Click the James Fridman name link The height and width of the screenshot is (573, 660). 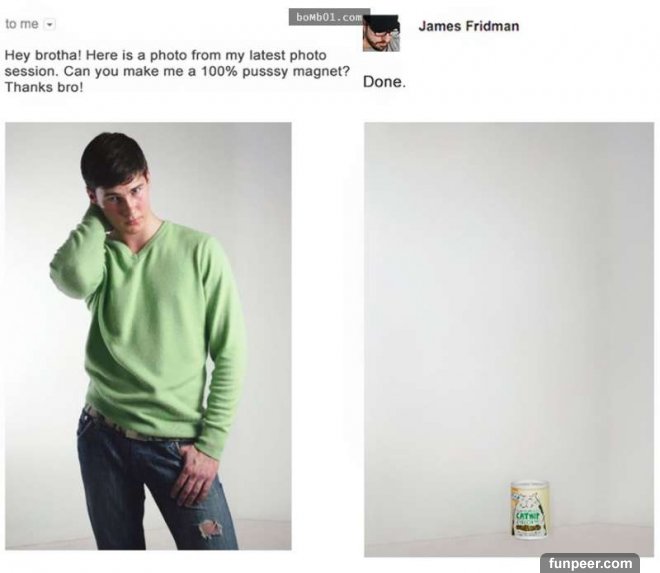click(468, 26)
